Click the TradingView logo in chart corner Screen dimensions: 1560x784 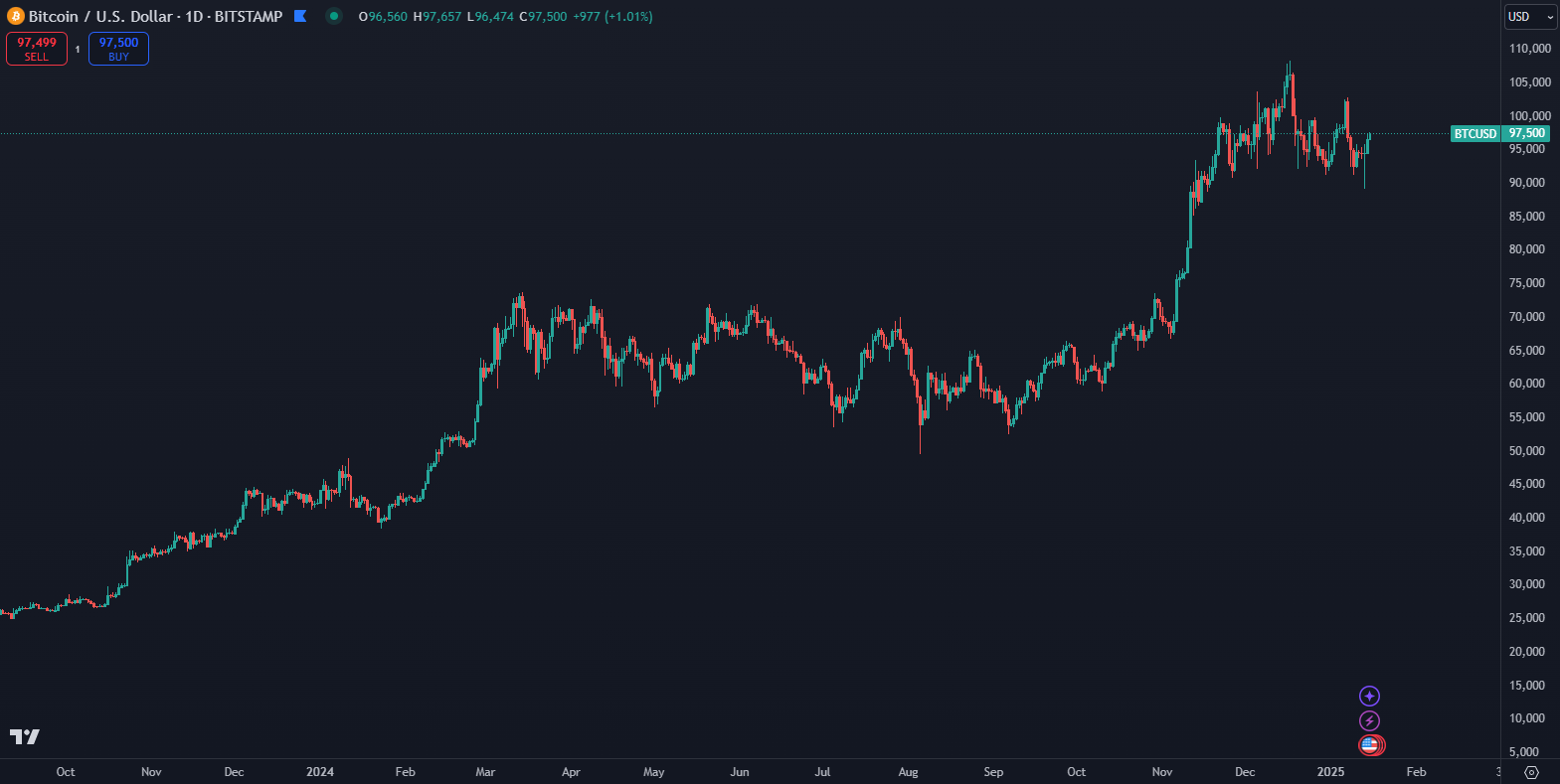coord(25,736)
